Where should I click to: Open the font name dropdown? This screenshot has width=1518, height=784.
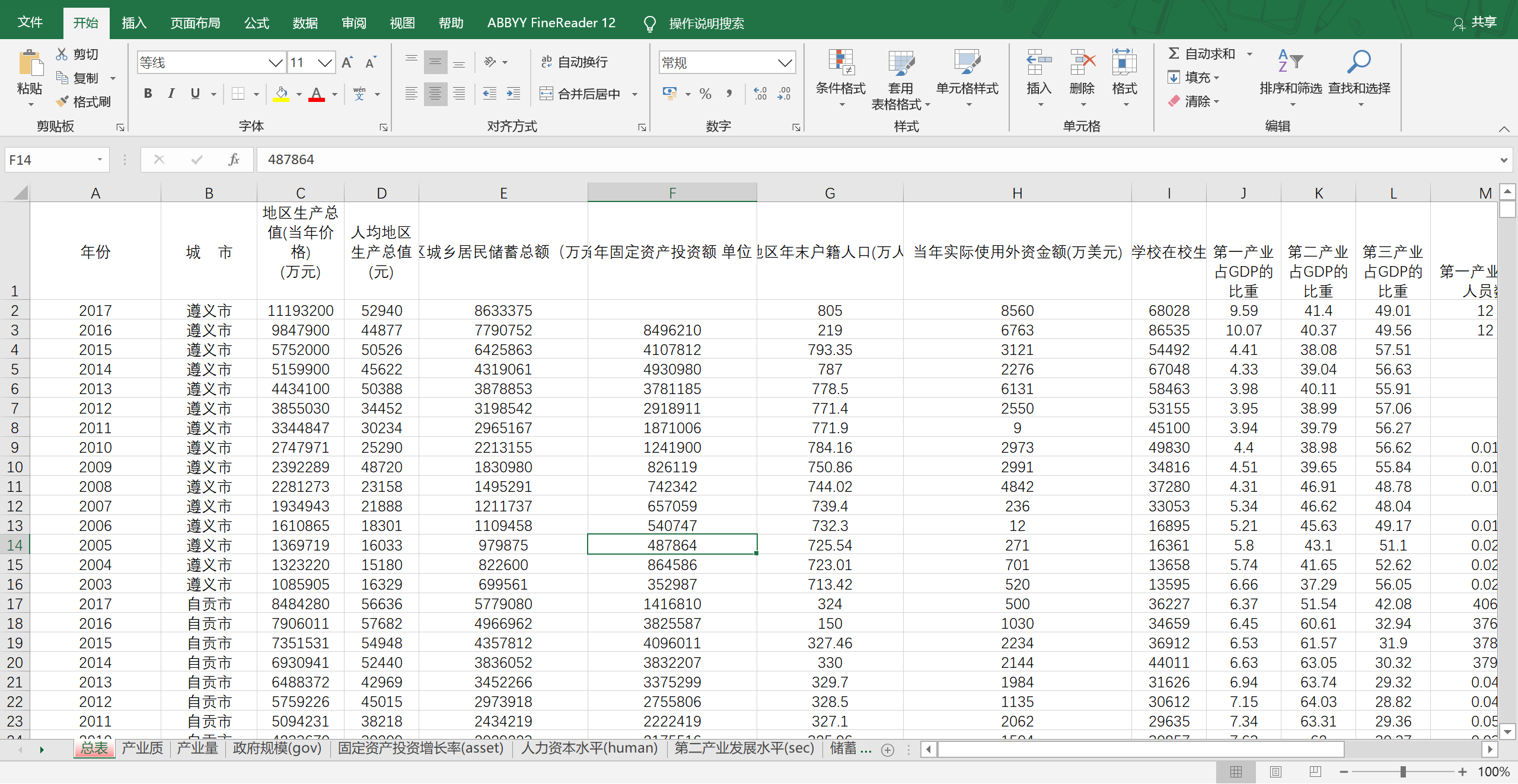(275, 62)
